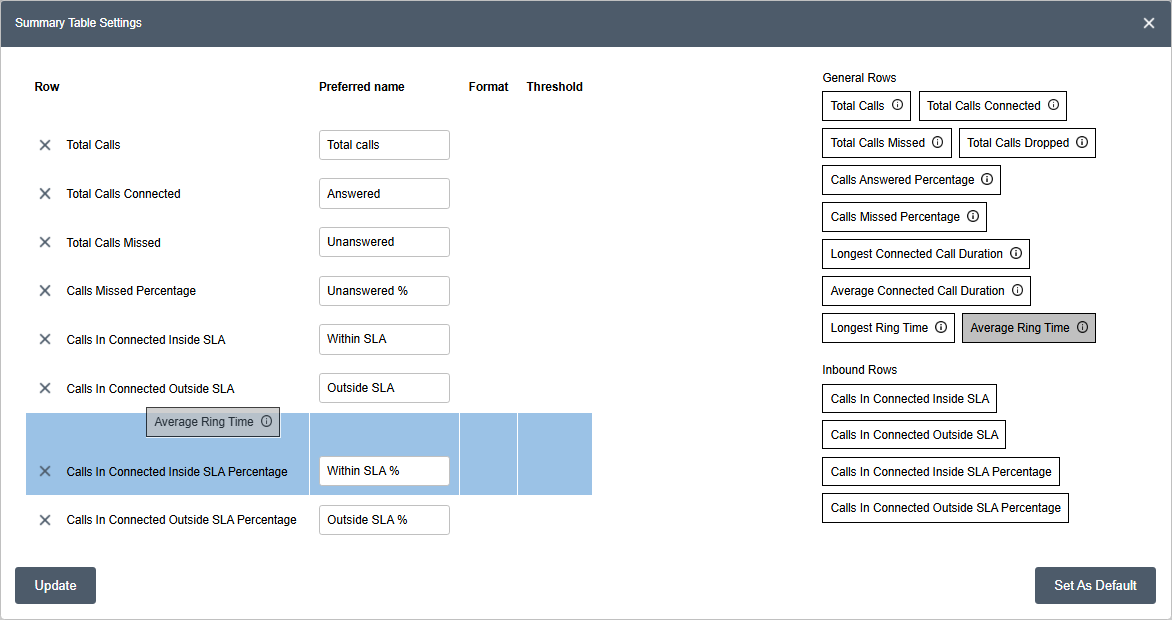The height and width of the screenshot is (620, 1172).
Task: Remove the Calls In Connected Inside SLA row
Action: click(x=45, y=340)
